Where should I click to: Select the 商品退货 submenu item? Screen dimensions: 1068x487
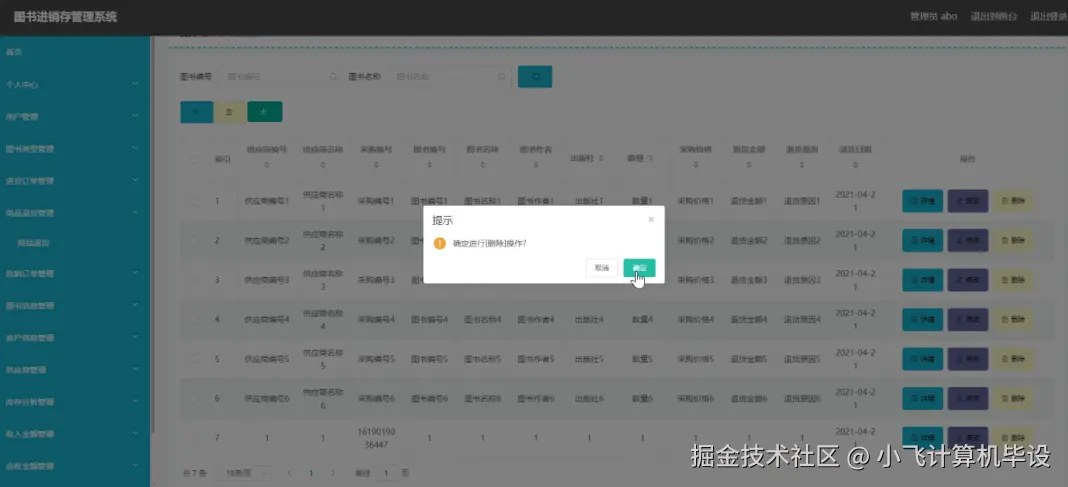pos(33,242)
